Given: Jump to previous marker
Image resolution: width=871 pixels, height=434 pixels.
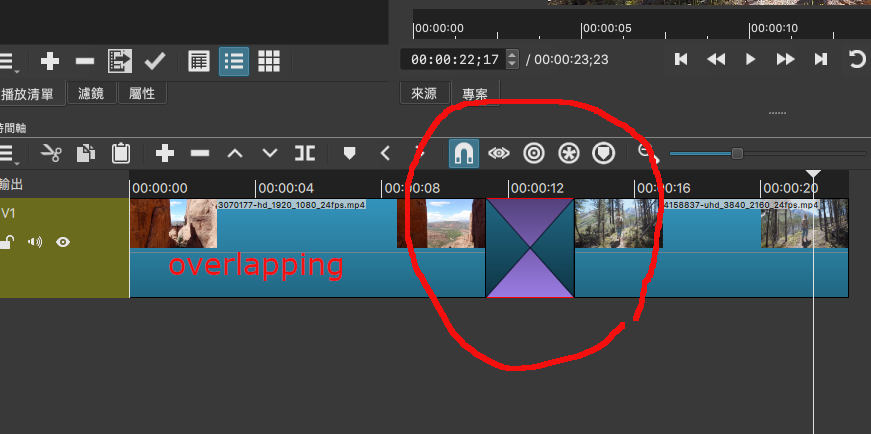Looking at the screenshot, I should pos(385,153).
